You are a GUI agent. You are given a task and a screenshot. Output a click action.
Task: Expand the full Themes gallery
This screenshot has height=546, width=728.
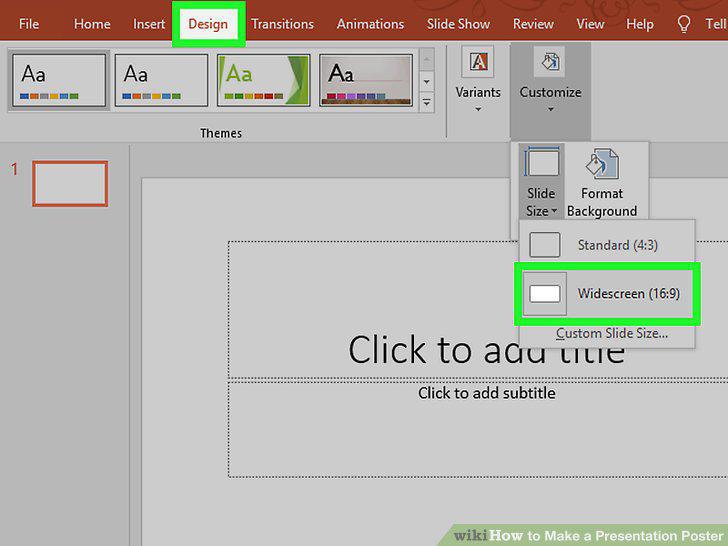(426, 102)
